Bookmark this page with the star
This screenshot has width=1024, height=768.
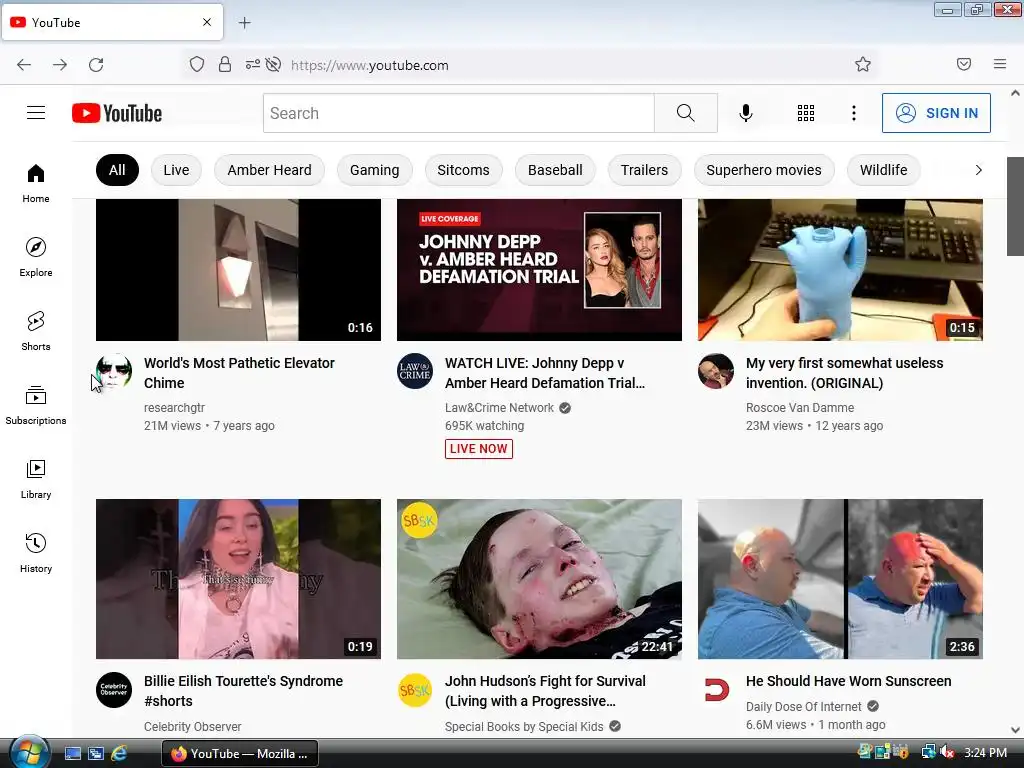click(x=863, y=64)
